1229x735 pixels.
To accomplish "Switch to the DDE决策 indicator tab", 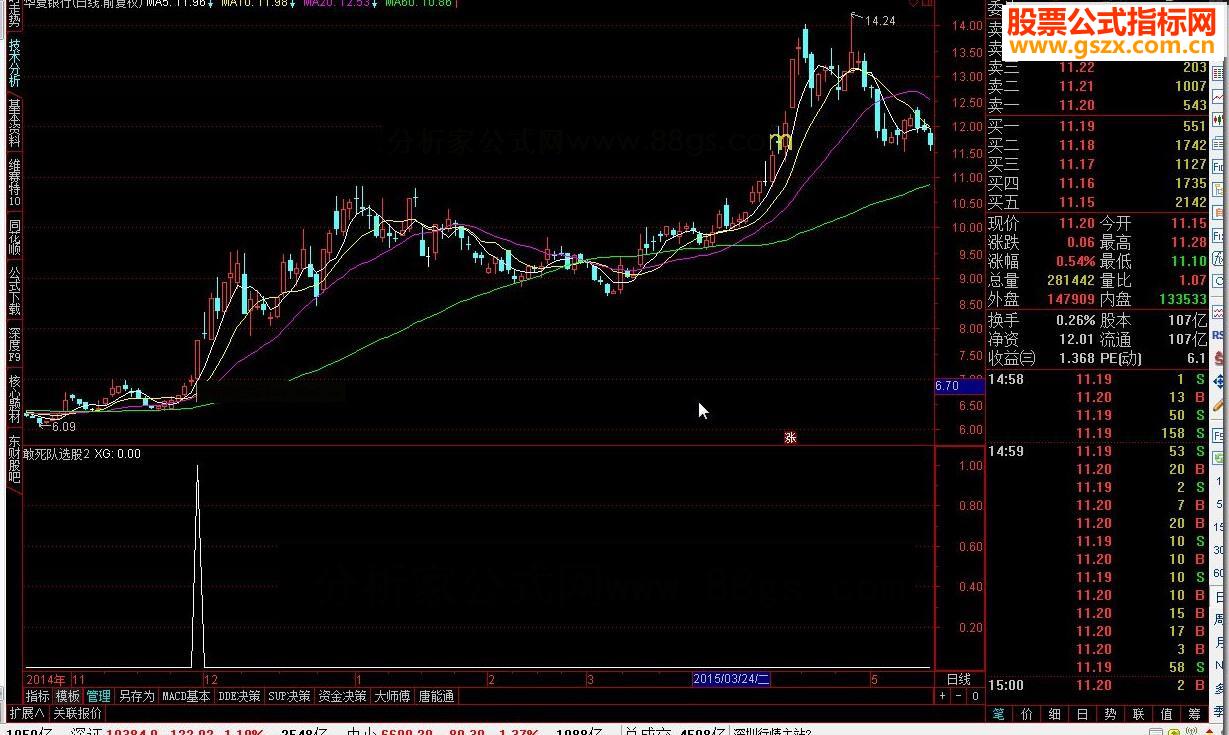I will pos(240,696).
